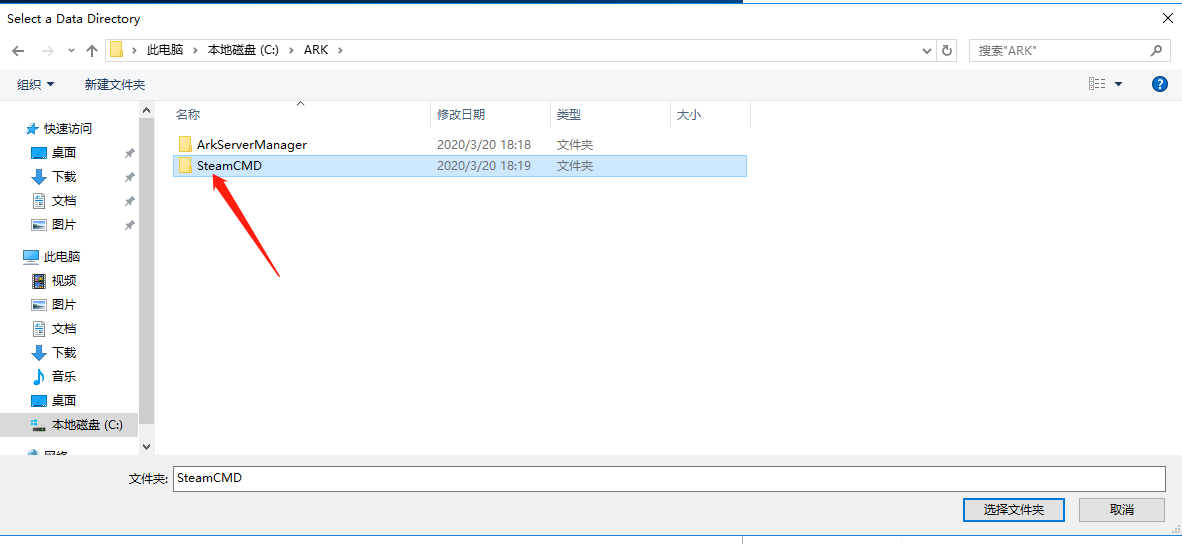Select 本地磁盘 (C:) breadcrumb in address bar

click(x=243, y=50)
